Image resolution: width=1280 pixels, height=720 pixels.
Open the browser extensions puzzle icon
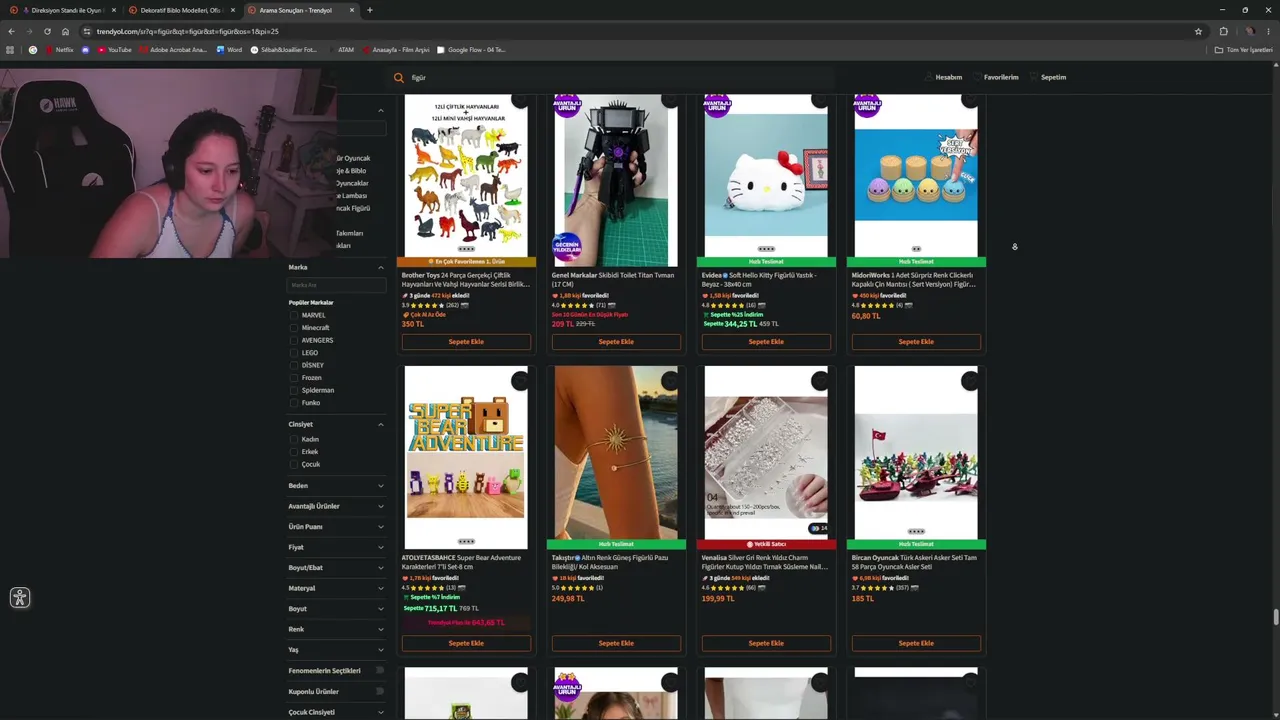(1223, 31)
